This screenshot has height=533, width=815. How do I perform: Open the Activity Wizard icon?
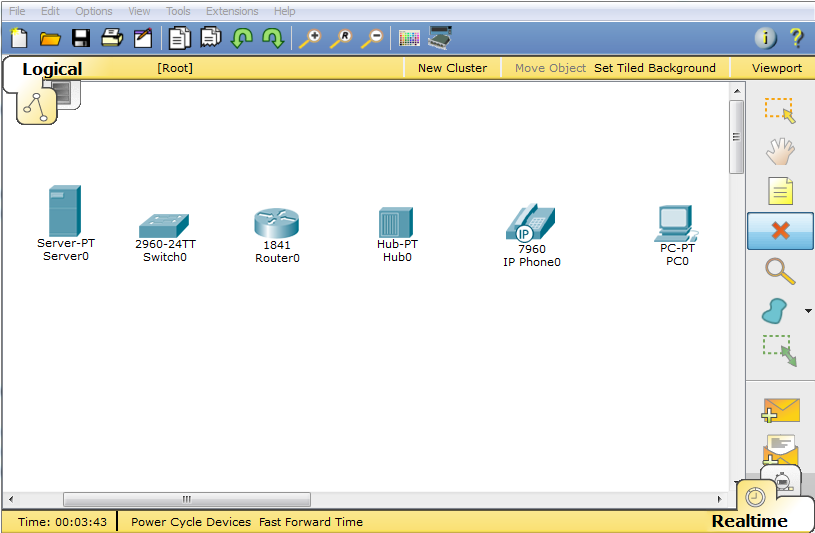pyautogui.click(x=143, y=38)
